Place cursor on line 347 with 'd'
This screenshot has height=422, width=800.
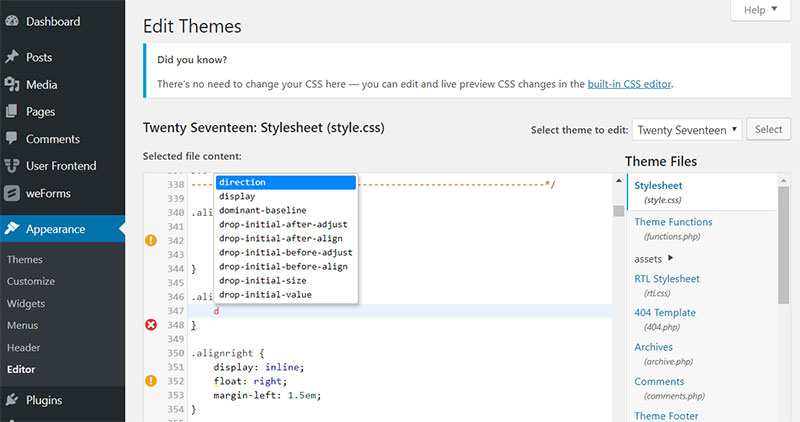point(400,311)
